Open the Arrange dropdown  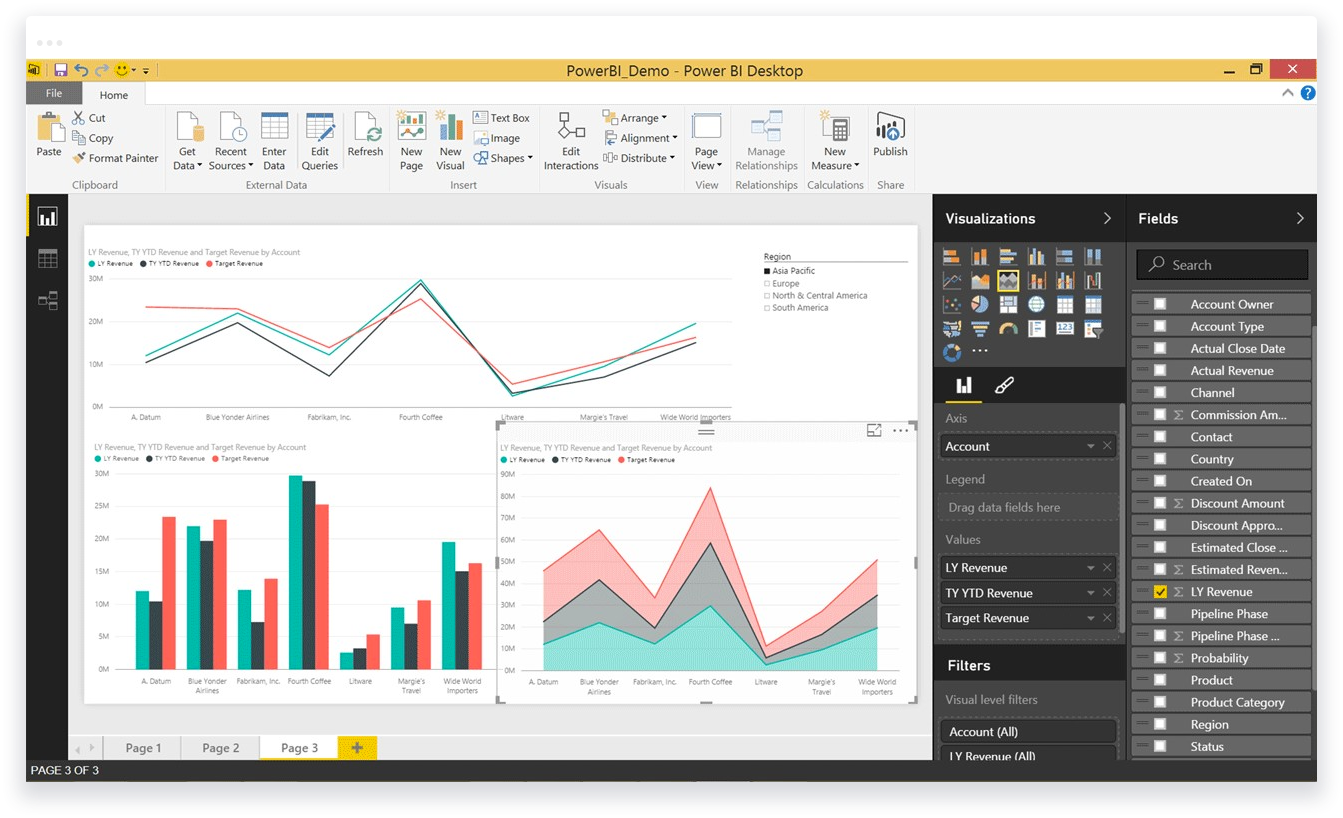635,118
